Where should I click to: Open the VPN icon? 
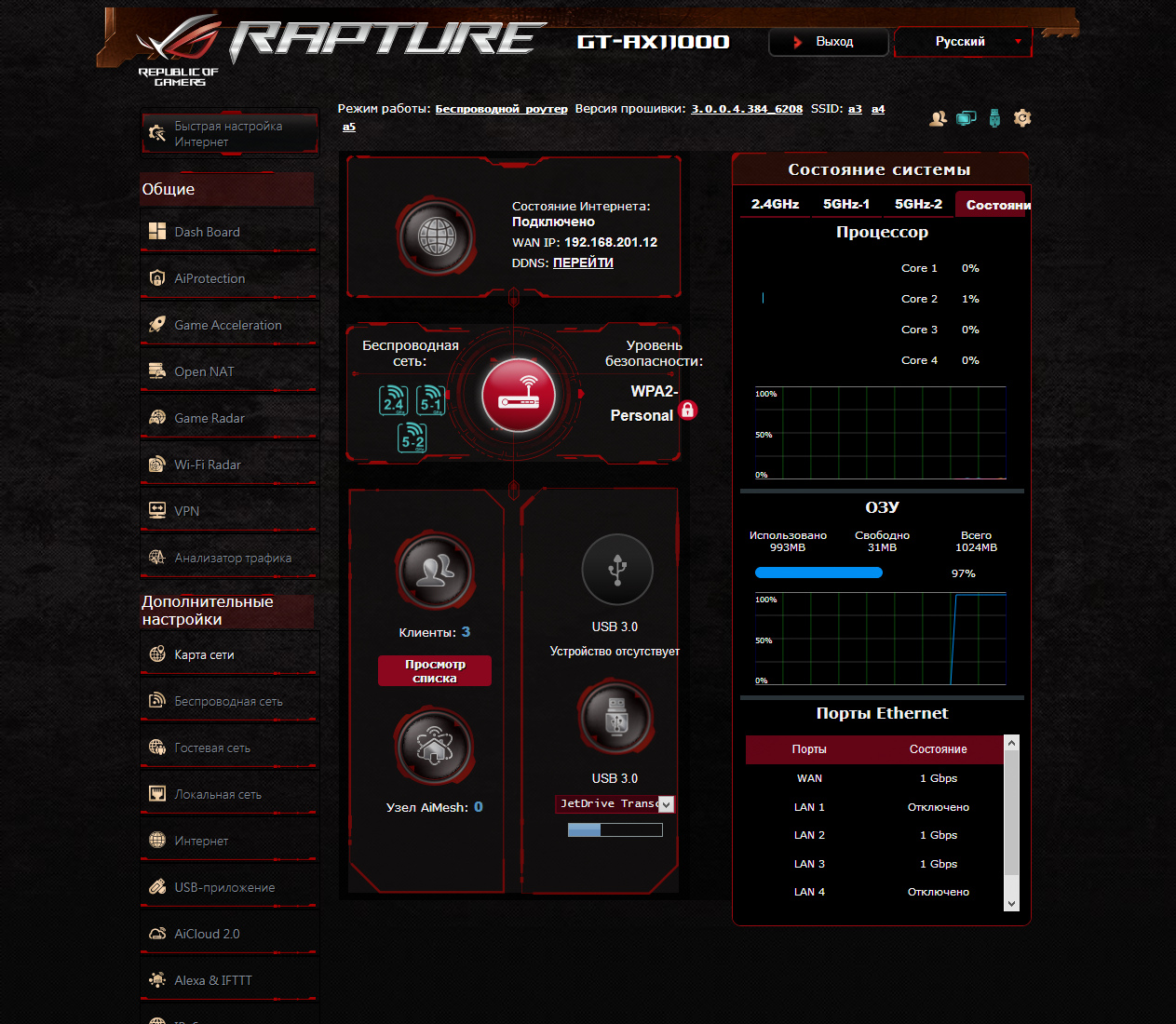157,511
